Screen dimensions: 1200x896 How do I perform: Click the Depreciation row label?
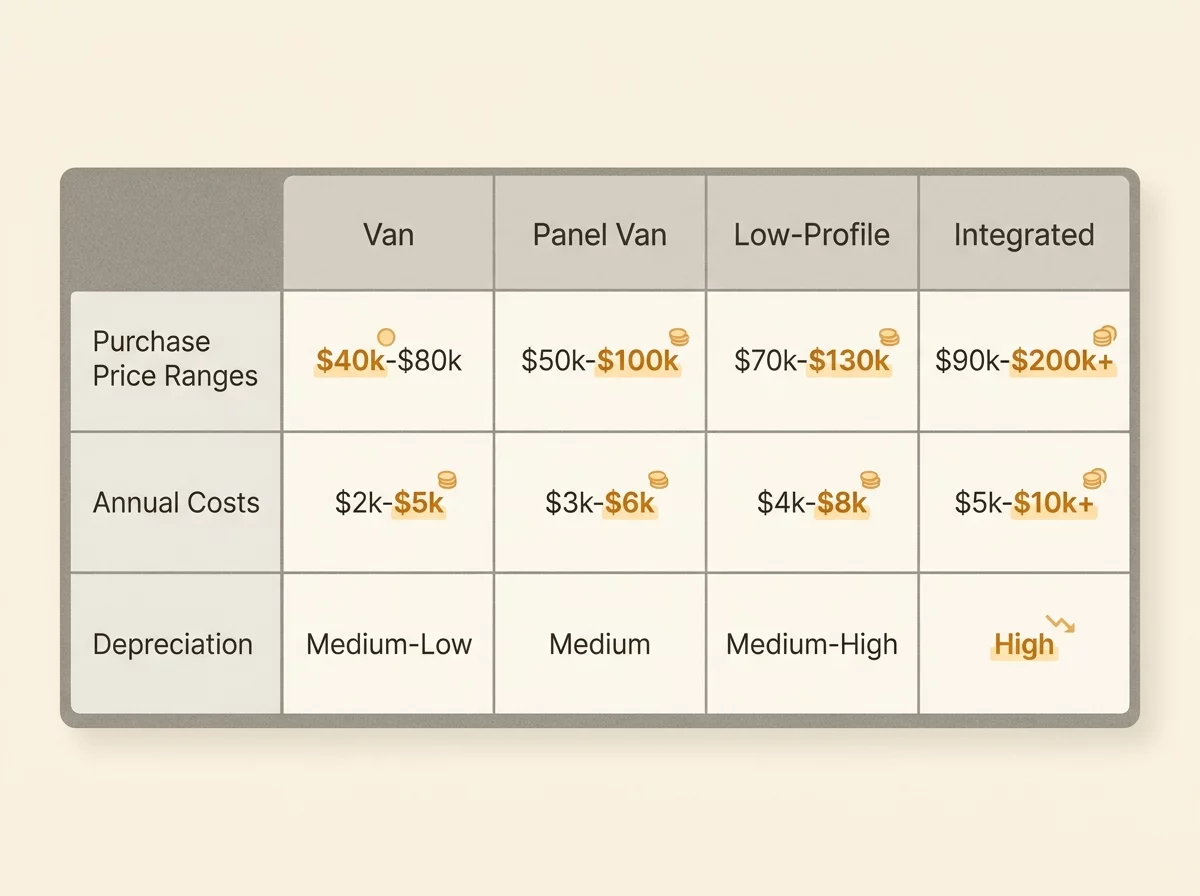click(x=173, y=645)
